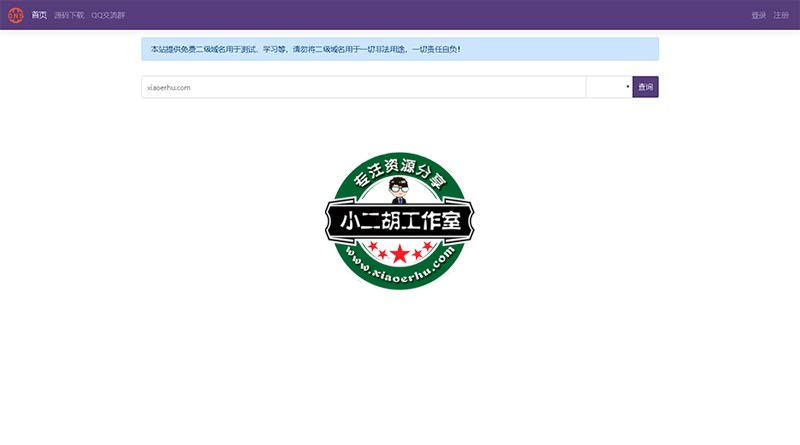Click the rightmost small red star
Screen dimensions: 800x445
[x=429, y=246]
